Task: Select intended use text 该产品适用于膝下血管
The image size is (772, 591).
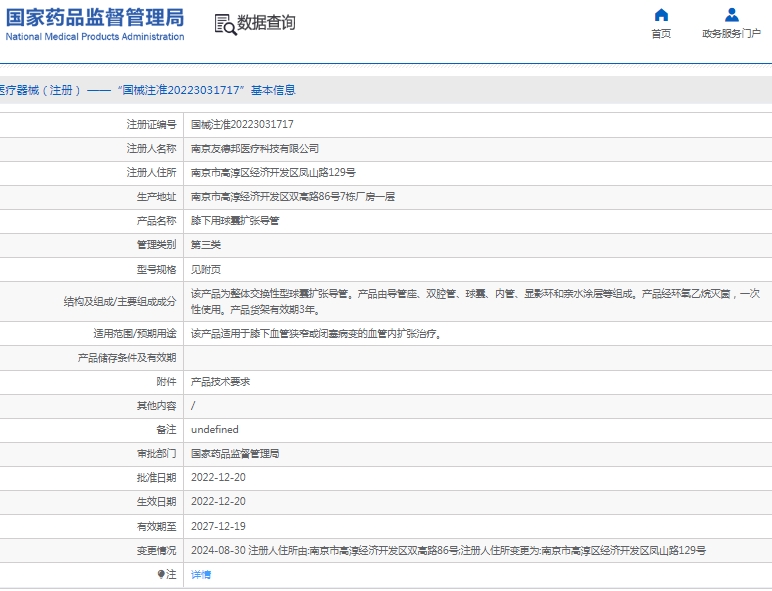Action: click(316, 334)
